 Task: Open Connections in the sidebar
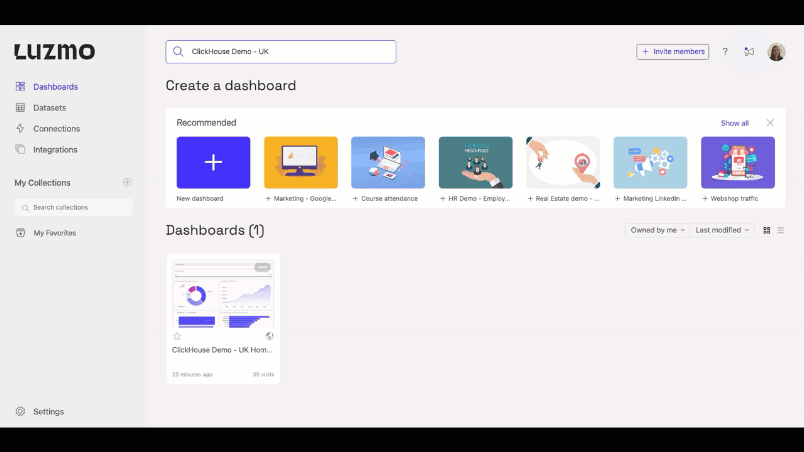pos(56,129)
